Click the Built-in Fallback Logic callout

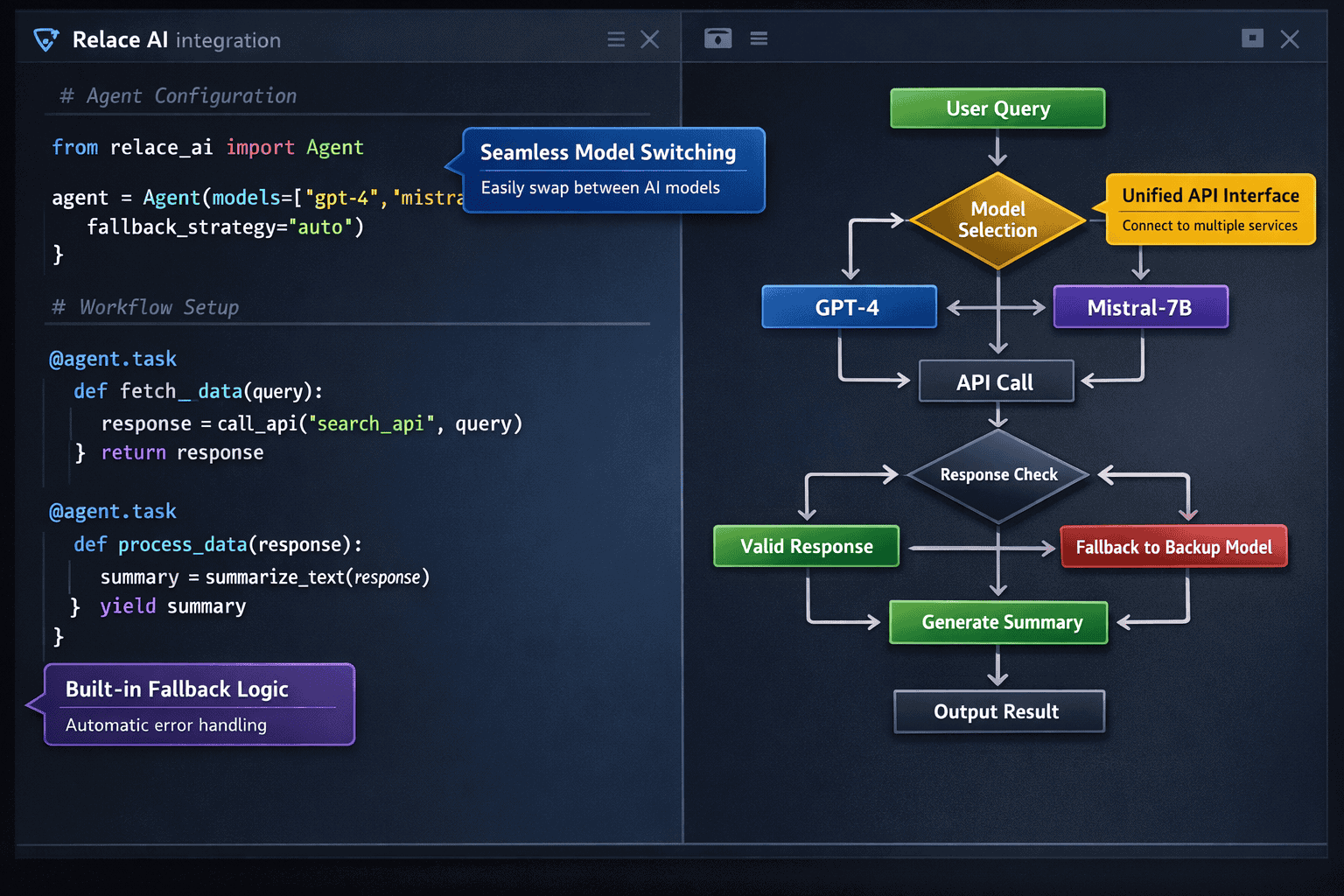(199, 704)
